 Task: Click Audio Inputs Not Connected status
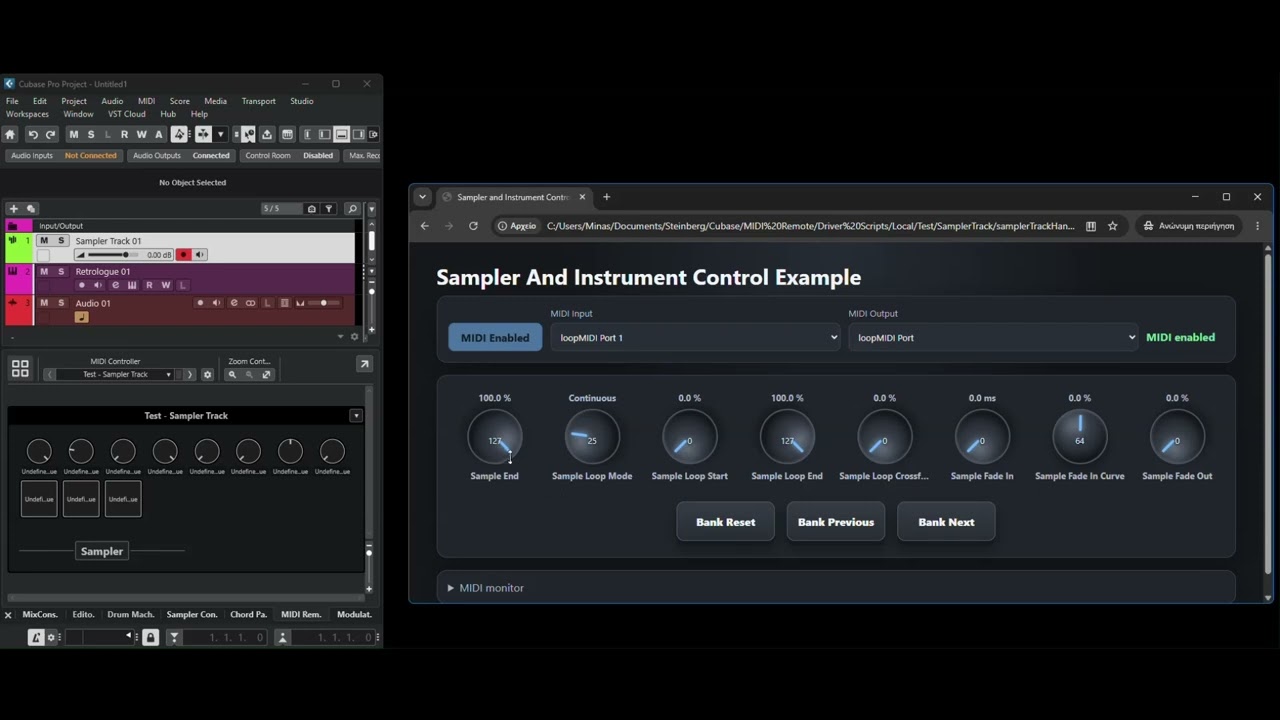[x=64, y=155]
